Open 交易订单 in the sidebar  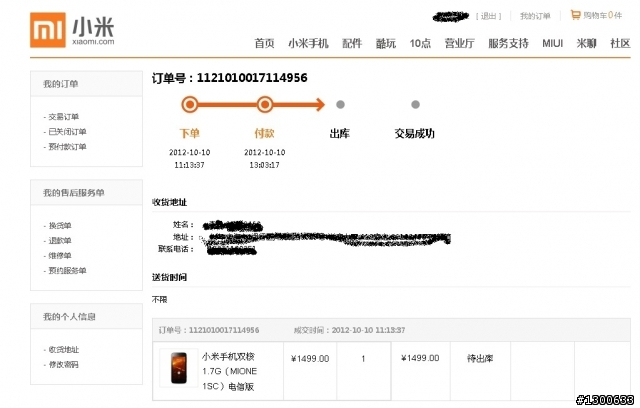63,117
